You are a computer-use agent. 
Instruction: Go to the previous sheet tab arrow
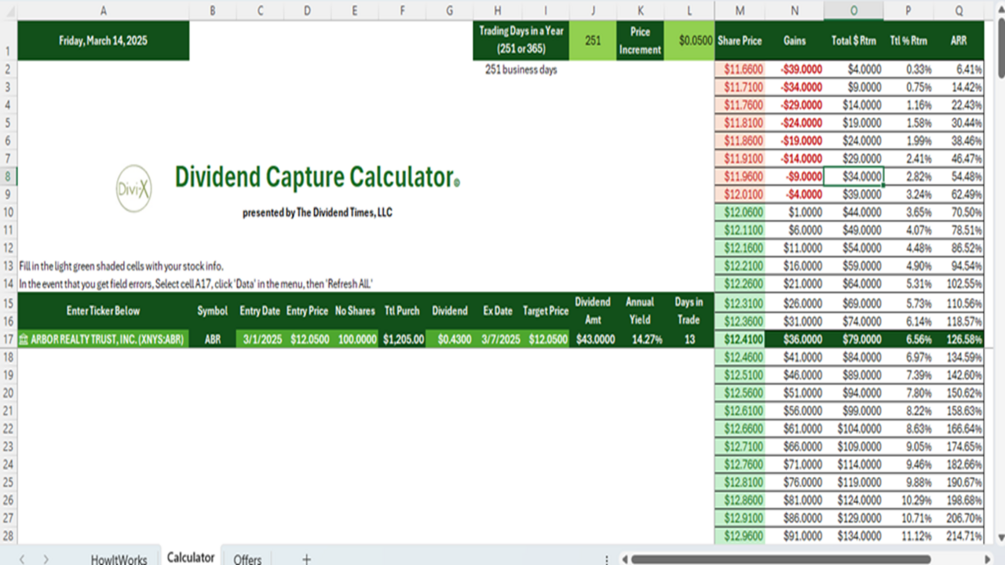point(22,559)
